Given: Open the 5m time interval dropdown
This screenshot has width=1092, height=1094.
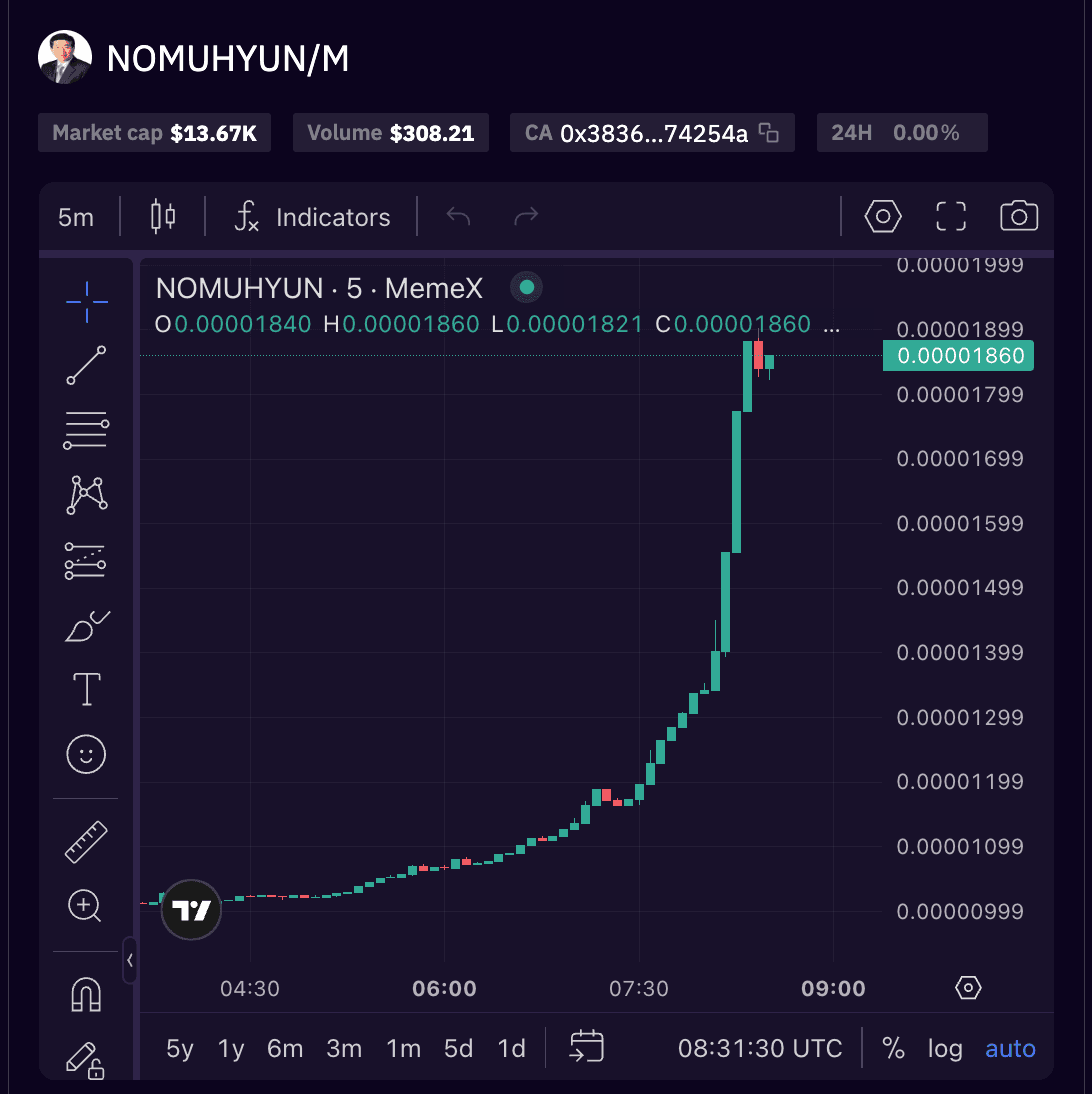Looking at the screenshot, I should pos(76,217).
